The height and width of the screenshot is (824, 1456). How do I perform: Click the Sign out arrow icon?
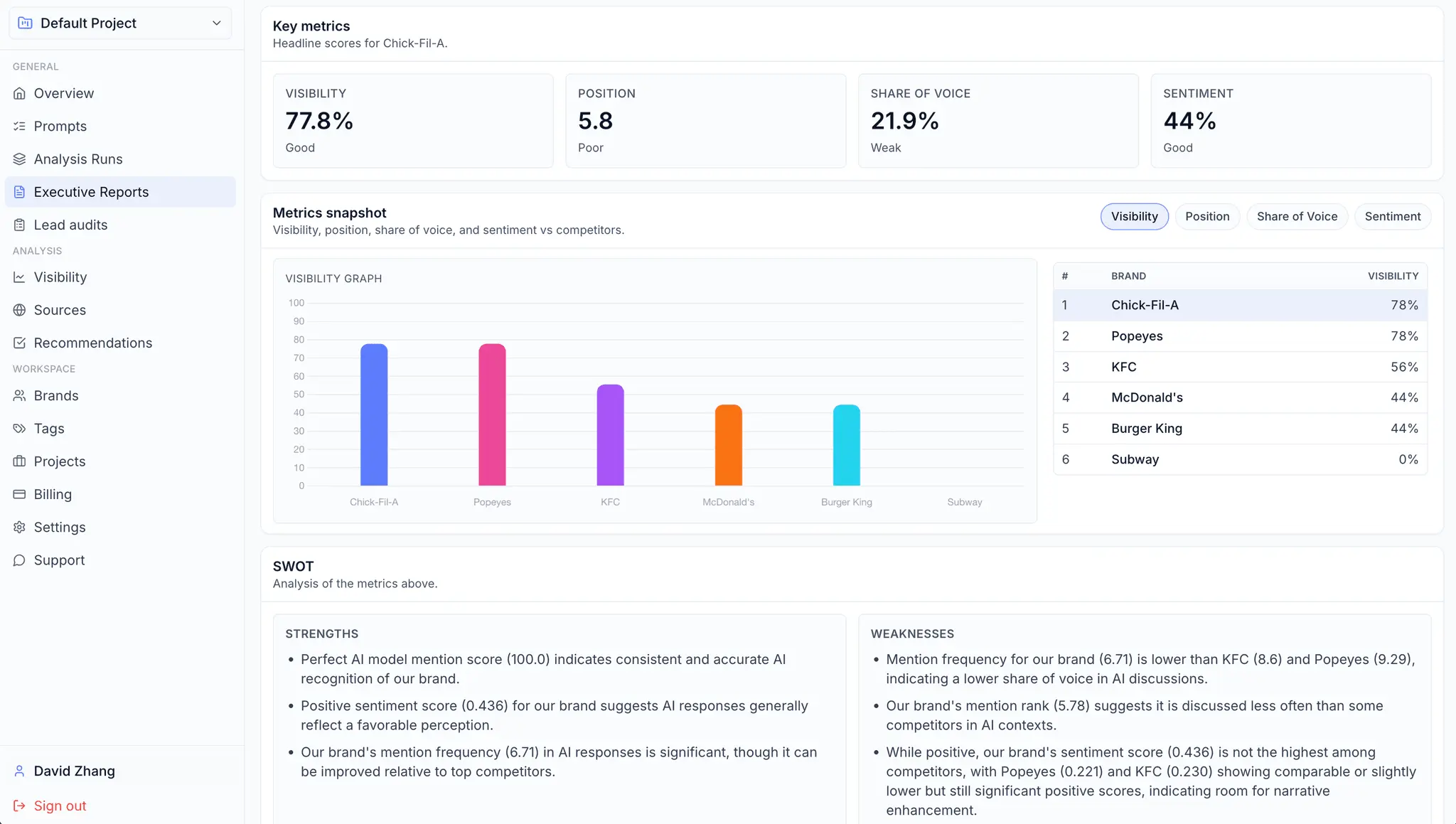(x=19, y=806)
